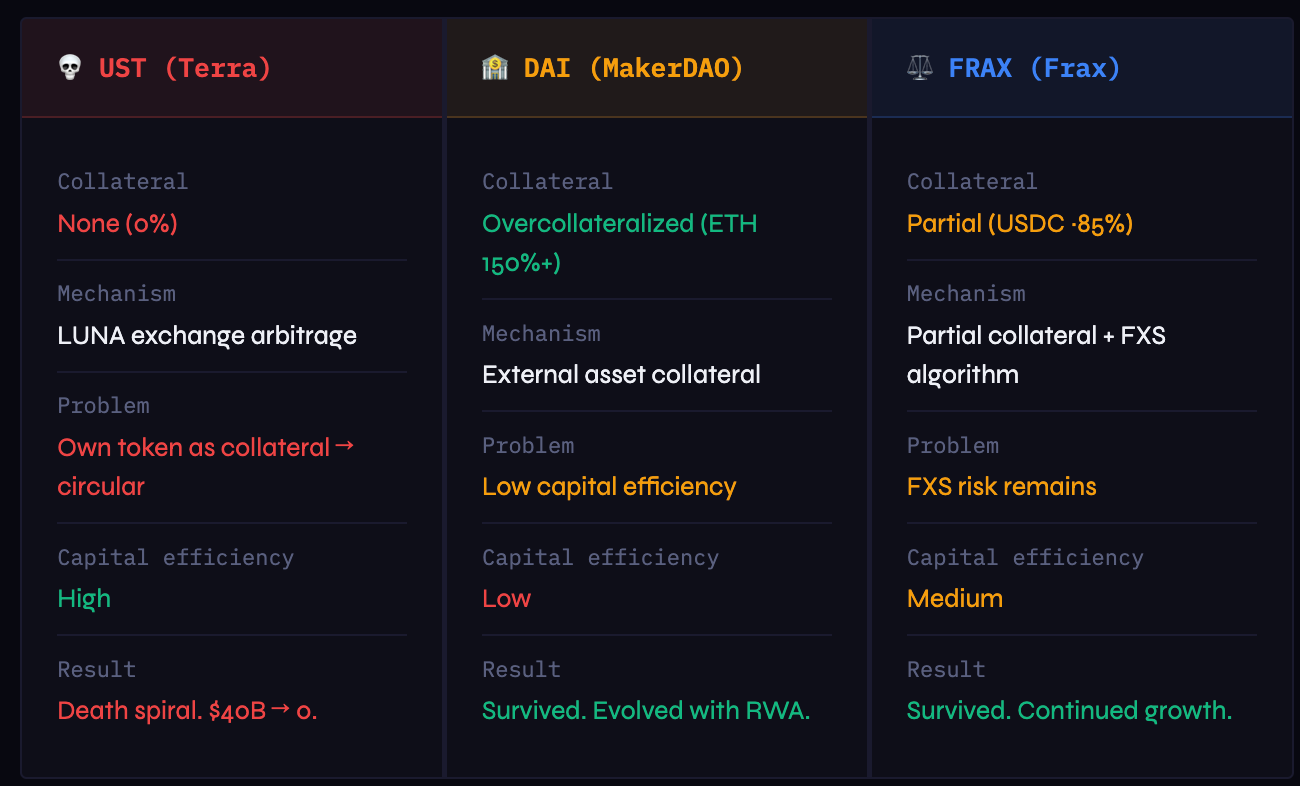Click Capital efficiency label in DAI card
This screenshot has width=1300, height=786.
(x=600, y=557)
